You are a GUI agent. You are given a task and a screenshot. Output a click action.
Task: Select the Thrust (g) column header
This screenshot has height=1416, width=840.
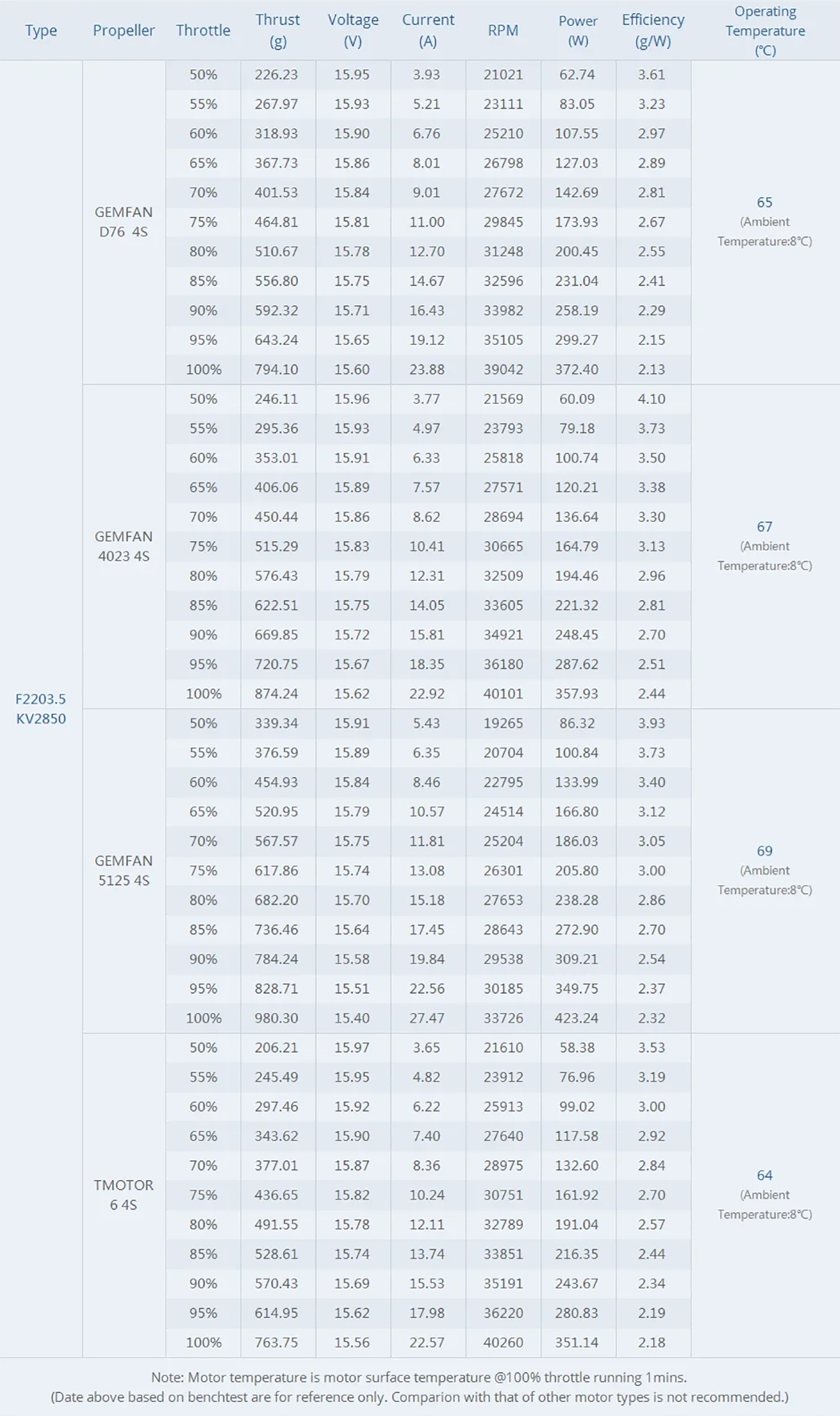(x=278, y=31)
